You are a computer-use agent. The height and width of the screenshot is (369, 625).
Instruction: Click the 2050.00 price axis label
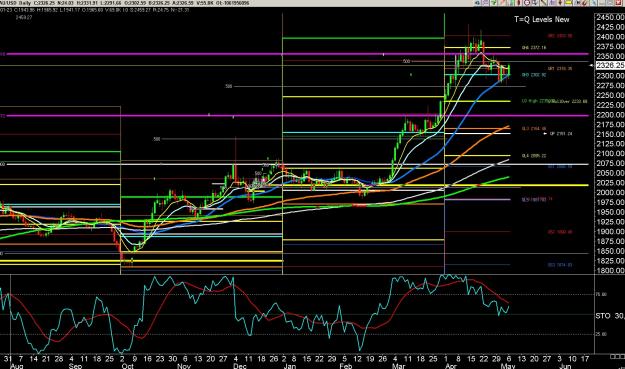[610, 173]
